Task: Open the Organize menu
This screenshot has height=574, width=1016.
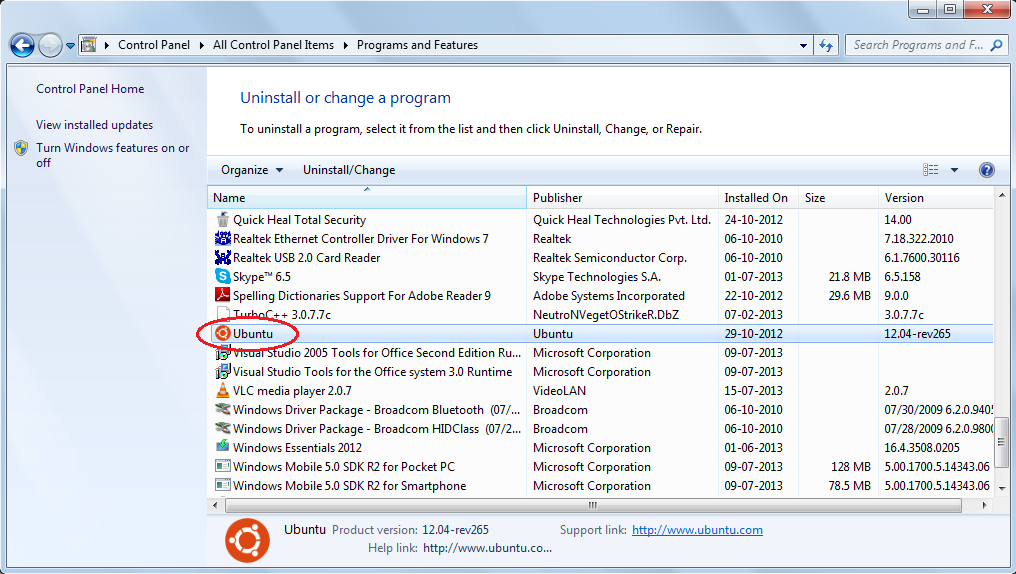Action: [x=252, y=170]
